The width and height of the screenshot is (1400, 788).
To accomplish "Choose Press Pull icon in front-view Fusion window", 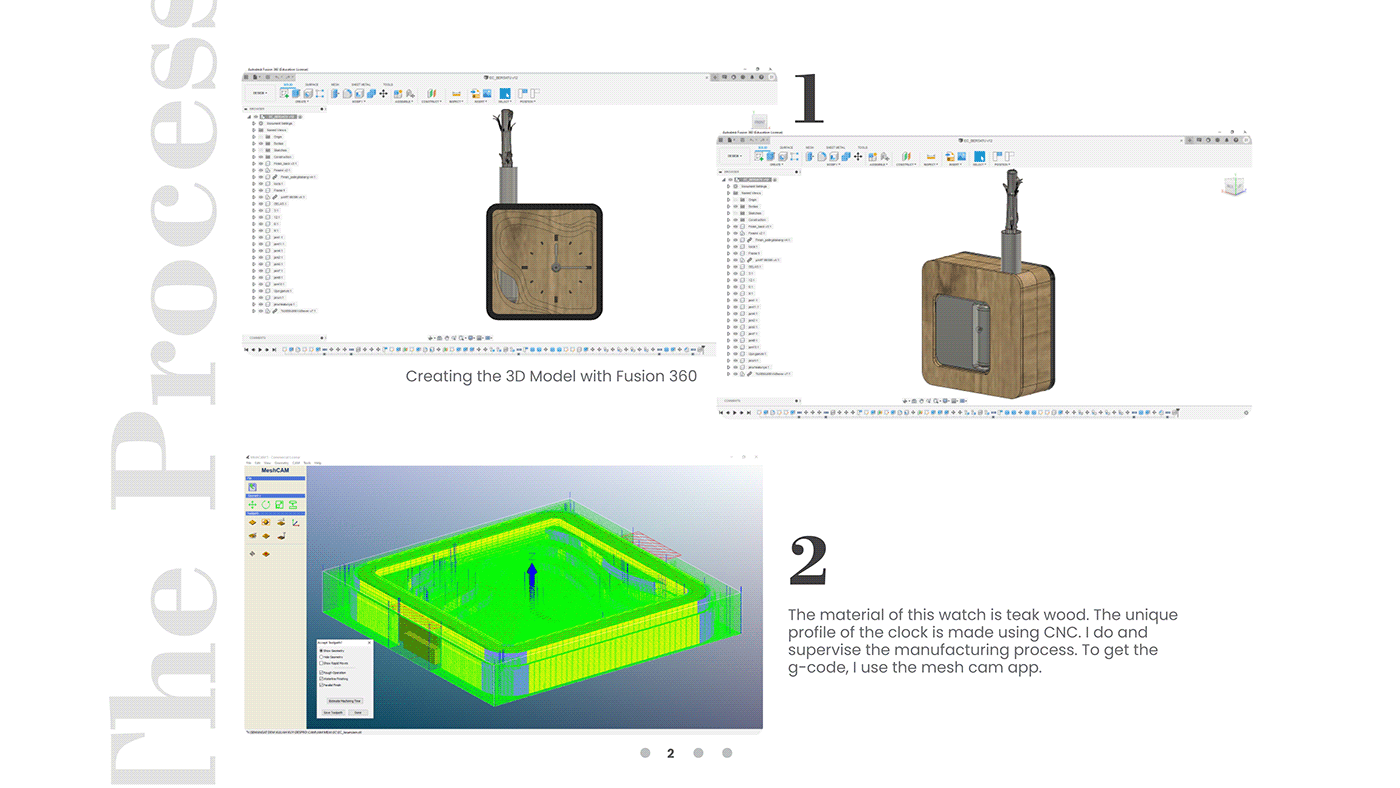I will click(x=335, y=93).
